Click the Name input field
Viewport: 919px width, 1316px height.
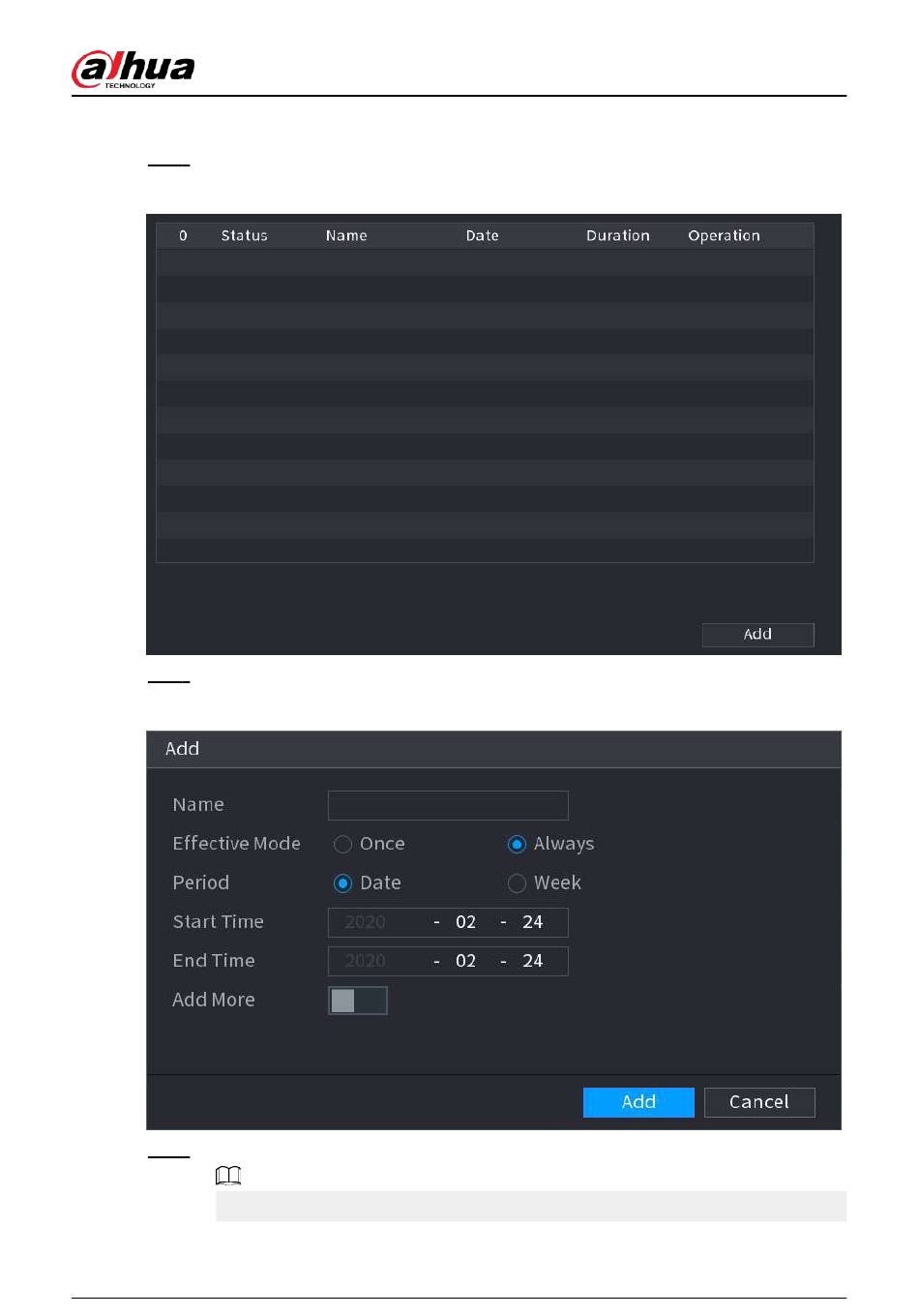(x=448, y=805)
